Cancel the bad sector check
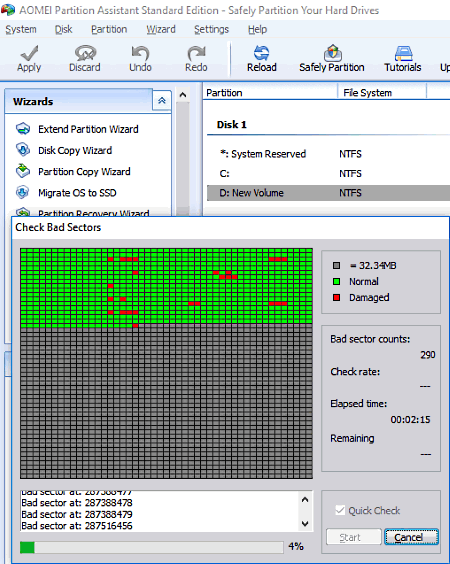This screenshot has width=450, height=564. [x=412, y=537]
